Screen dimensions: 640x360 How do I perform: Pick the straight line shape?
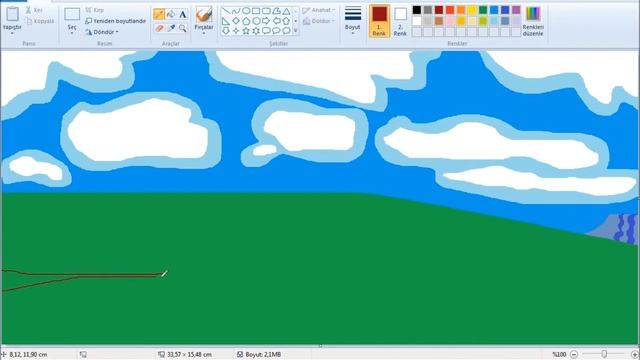[226, 11]
